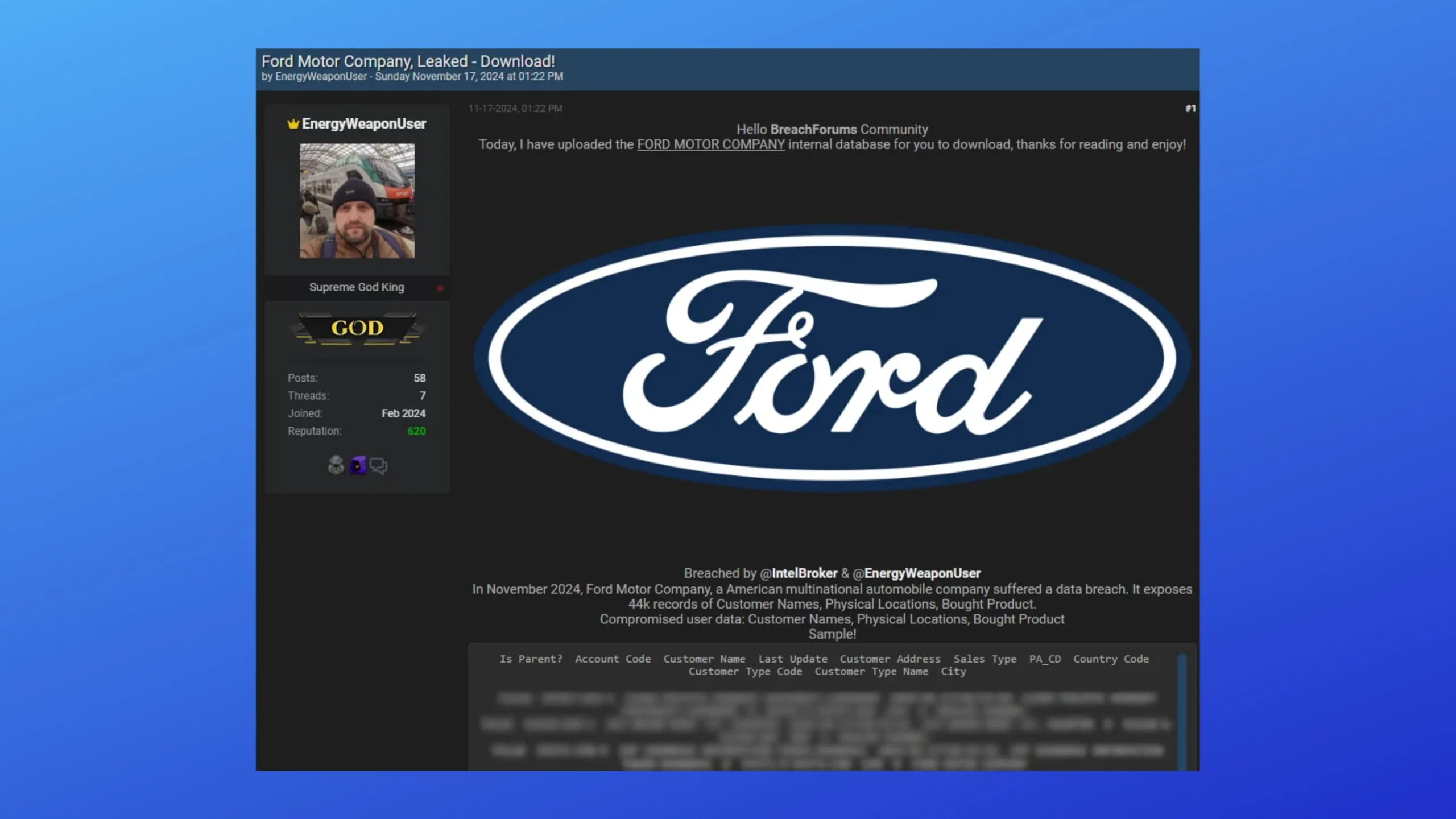This screenshot has width=1456, height=819.
Task: Click the Ford oval logo image
Action: tap(832, 358)
